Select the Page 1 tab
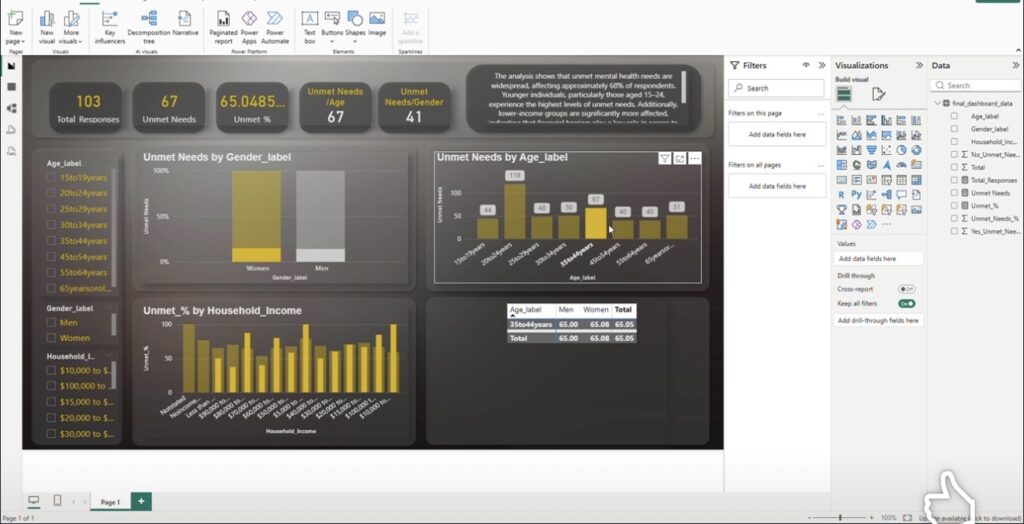The width and height of the screenshot is (1024, 524). coord(110,502)
